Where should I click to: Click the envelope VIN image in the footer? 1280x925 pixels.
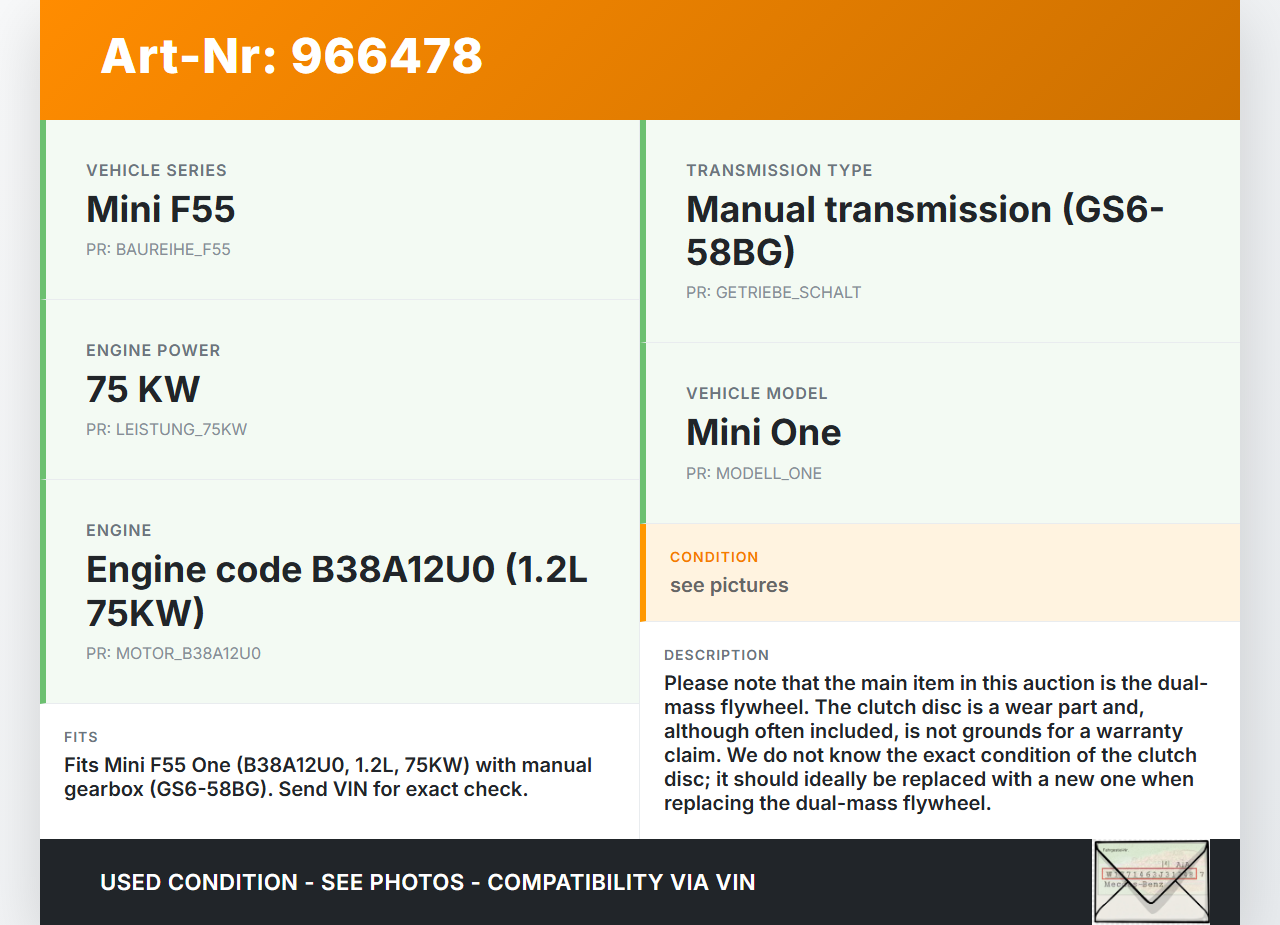point(1151,881)
